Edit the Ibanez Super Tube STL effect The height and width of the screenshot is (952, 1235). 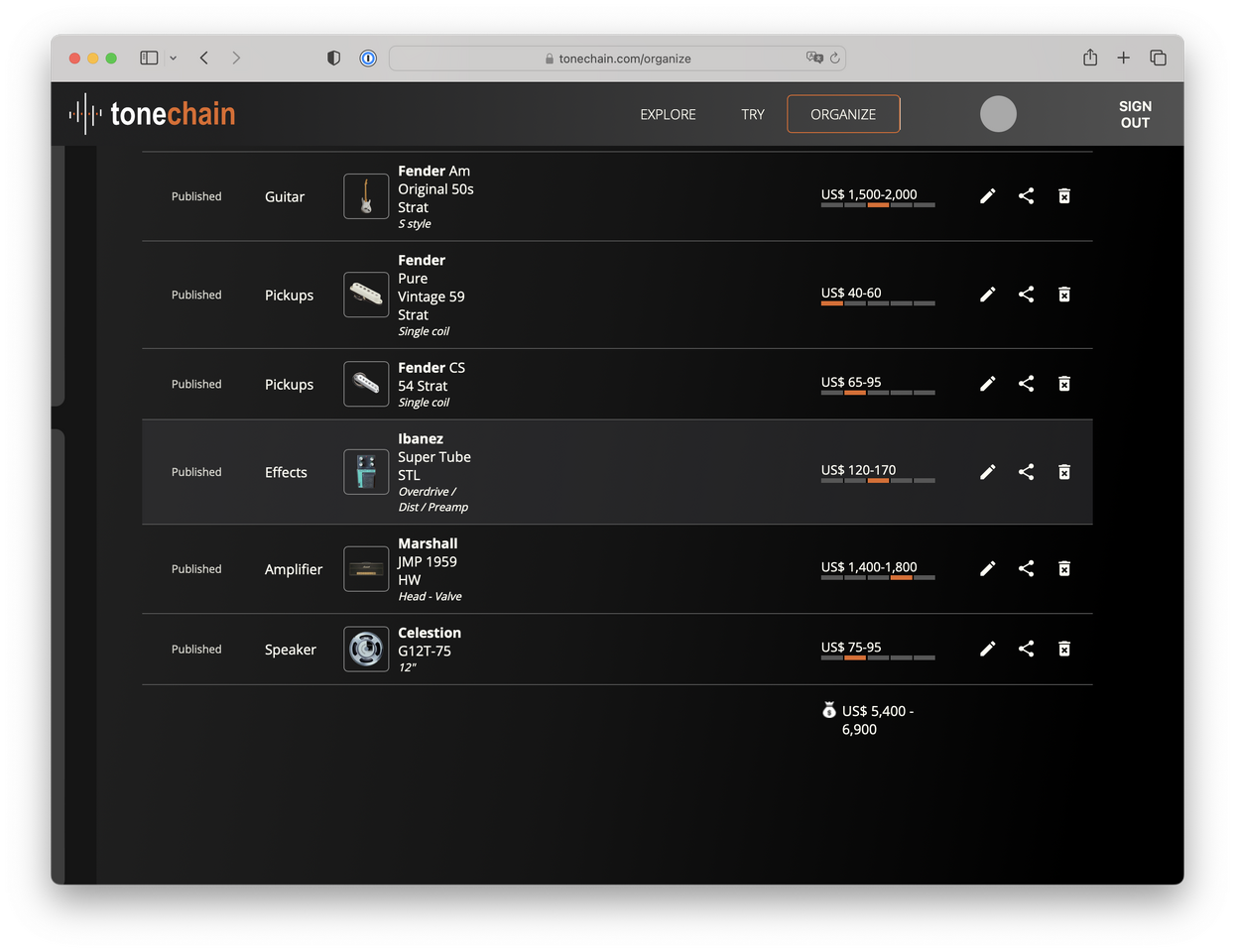point(987,472)
